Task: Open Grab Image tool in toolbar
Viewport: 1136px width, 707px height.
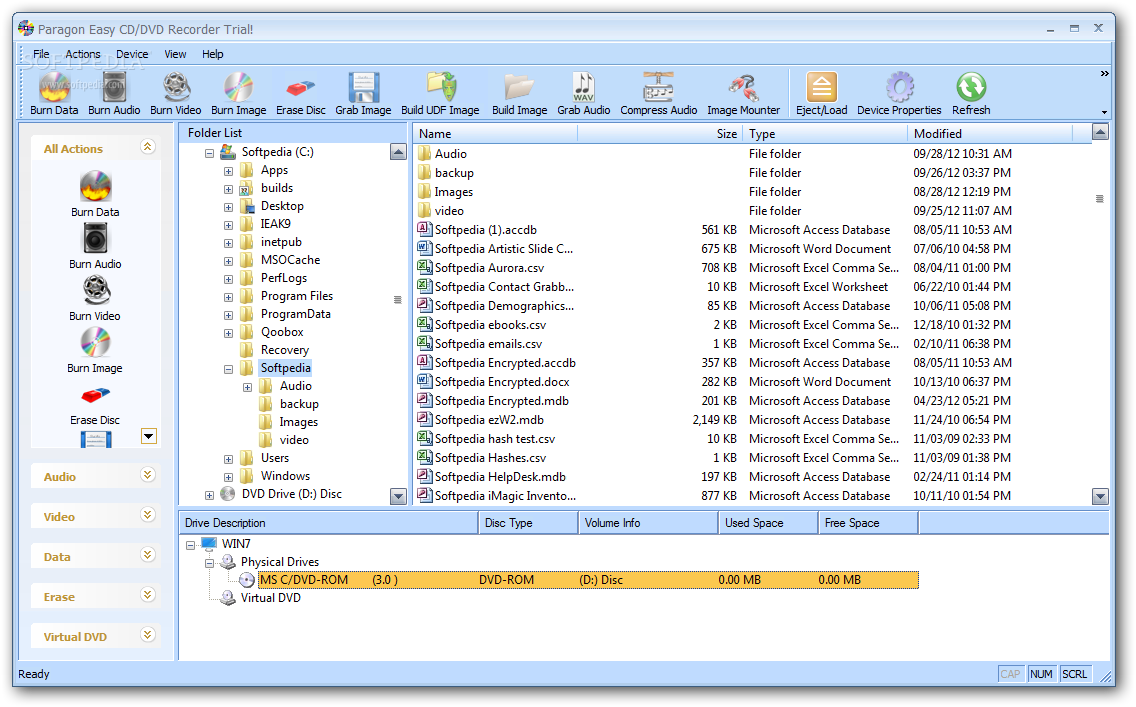Action: (363, 94)
